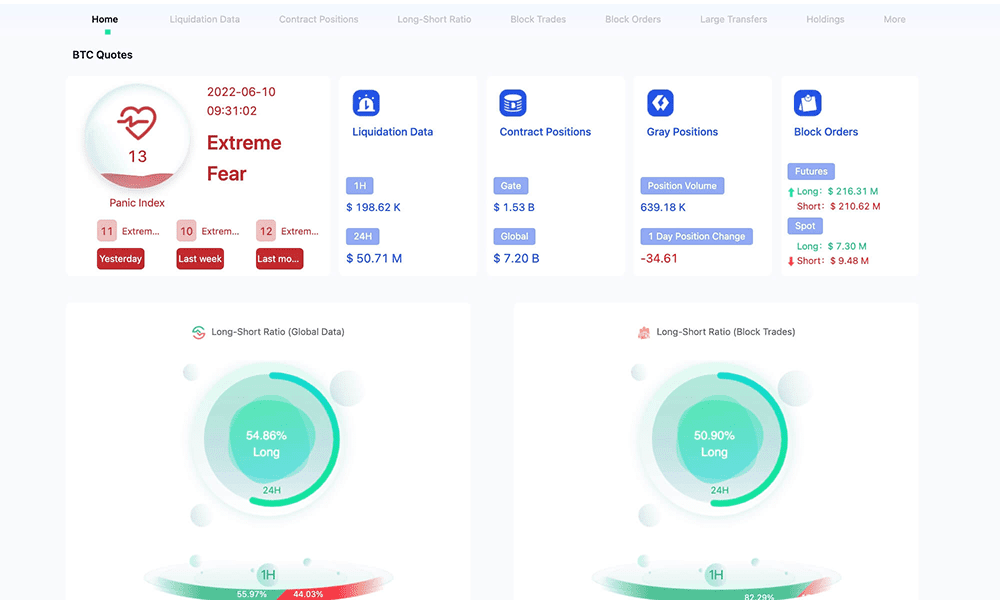
Task: Click the Spot Short $ 9.48 M value
Action: tap(849, 261)
